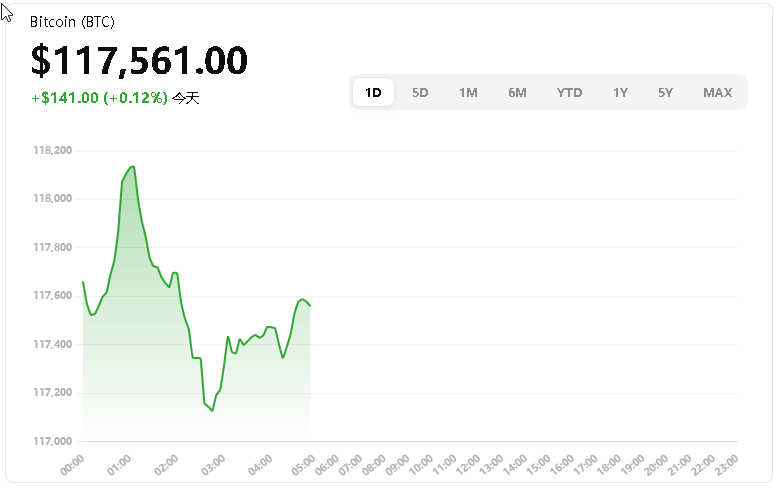Click the green +$141.00 (+0.12%) change

(x=99, y=98)
